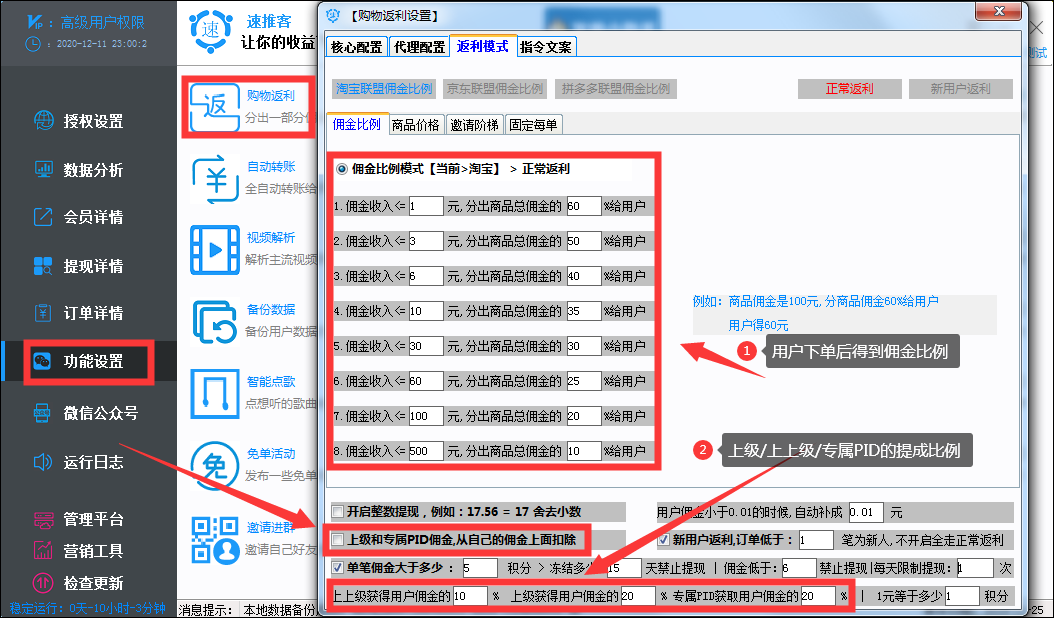
Task: Click the 新用户返利 button
Action: [x=961, y=89]
